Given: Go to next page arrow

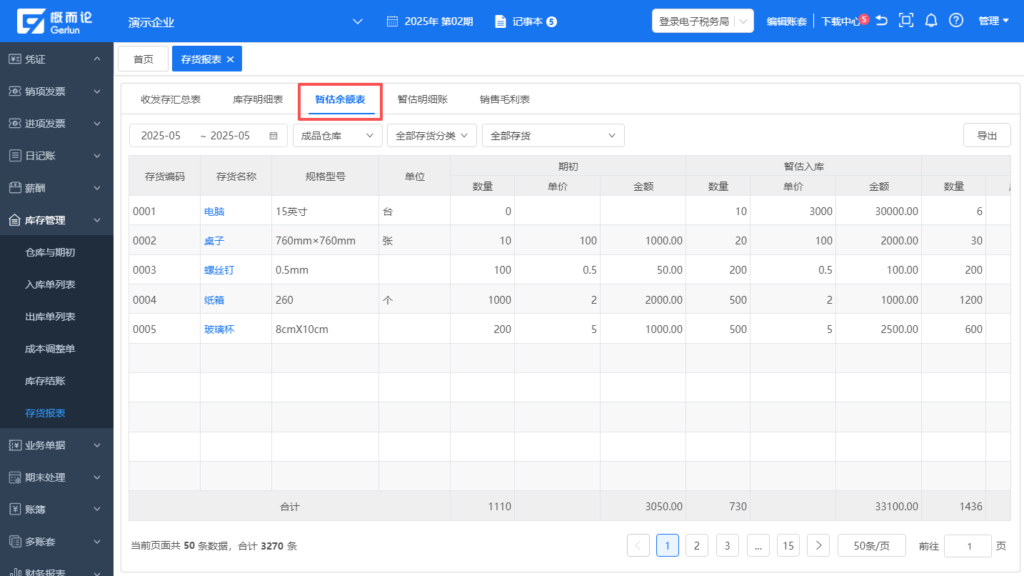Looking at the screenshot, I should click(x=819, y=545).
